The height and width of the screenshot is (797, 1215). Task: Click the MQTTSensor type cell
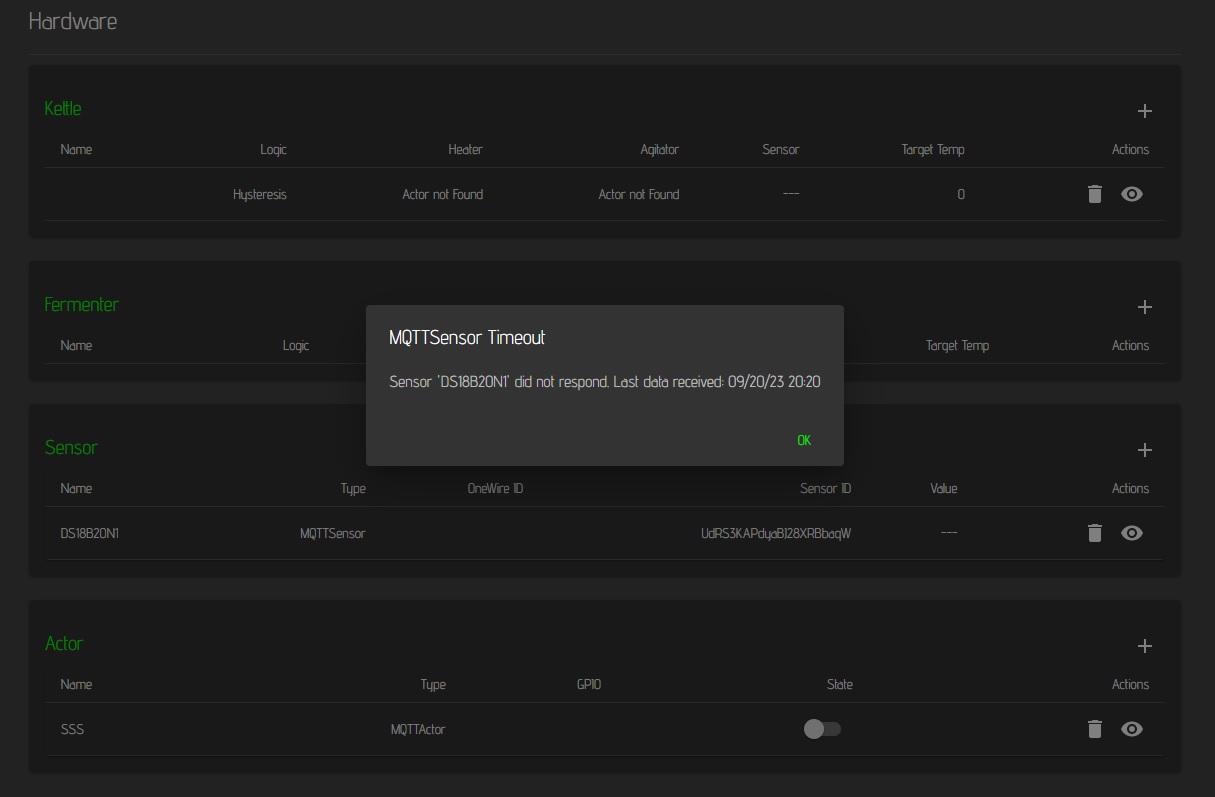(x=332, y=534)
